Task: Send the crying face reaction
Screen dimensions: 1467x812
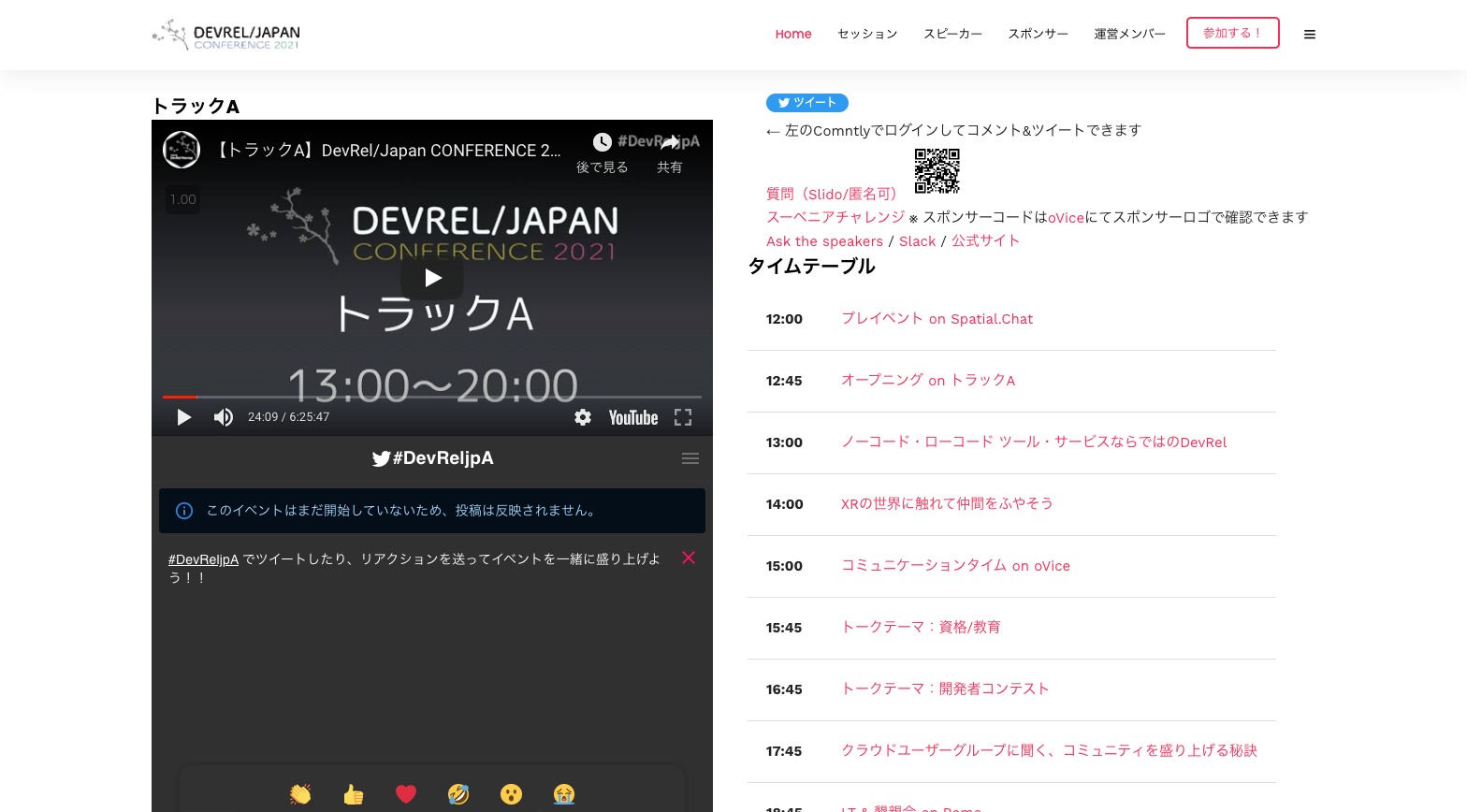Action: coord(564,794)
